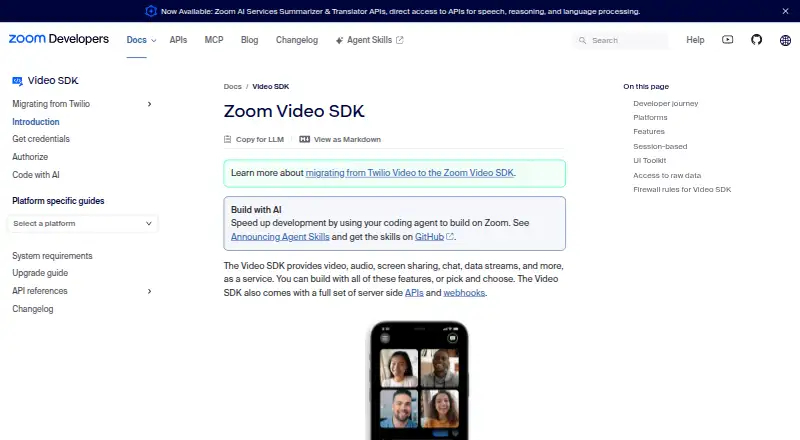This screenshot has width=800, height=440.
Task: Click the sparkle icon beside Agent Skills
Action: (339, 40)
